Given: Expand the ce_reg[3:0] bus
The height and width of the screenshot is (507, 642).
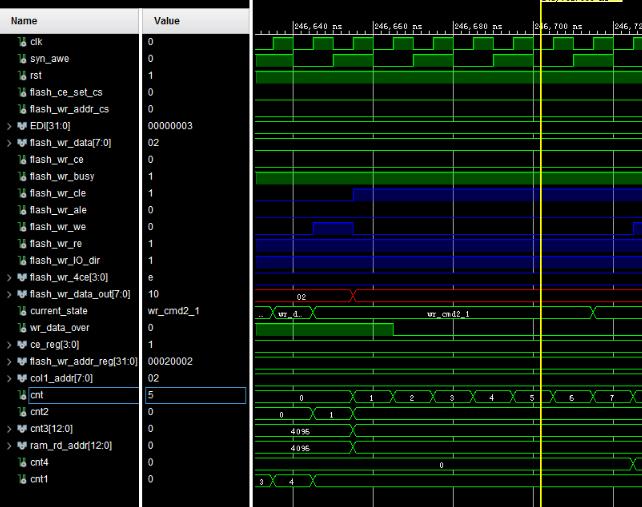Looking at the screenshot, I should pos(9,344).
